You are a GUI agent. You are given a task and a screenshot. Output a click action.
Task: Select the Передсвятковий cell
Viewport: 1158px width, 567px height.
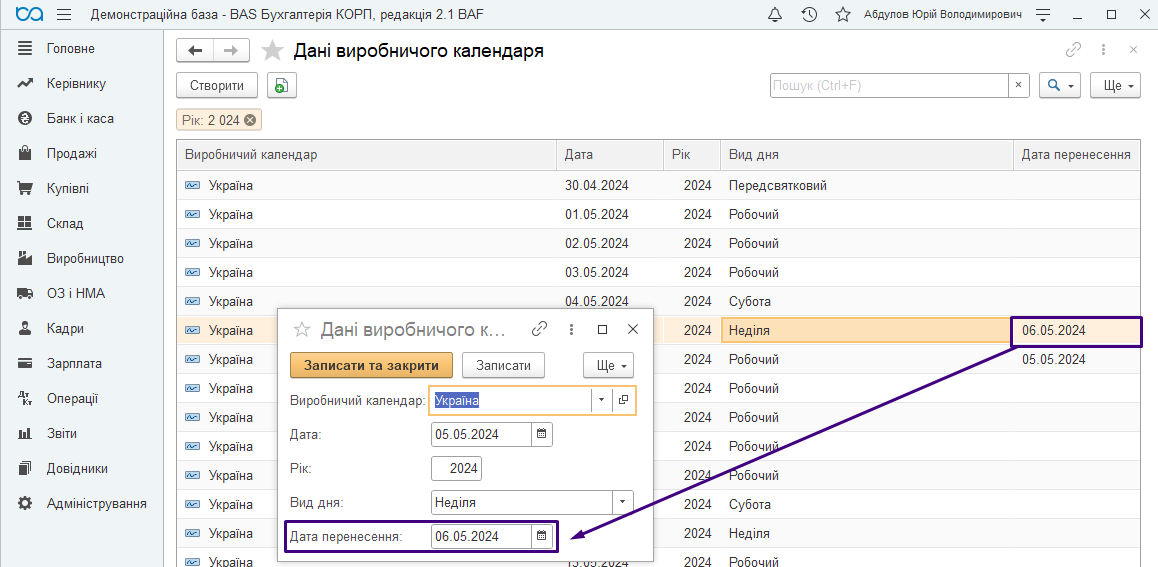[x=866, y=186]
